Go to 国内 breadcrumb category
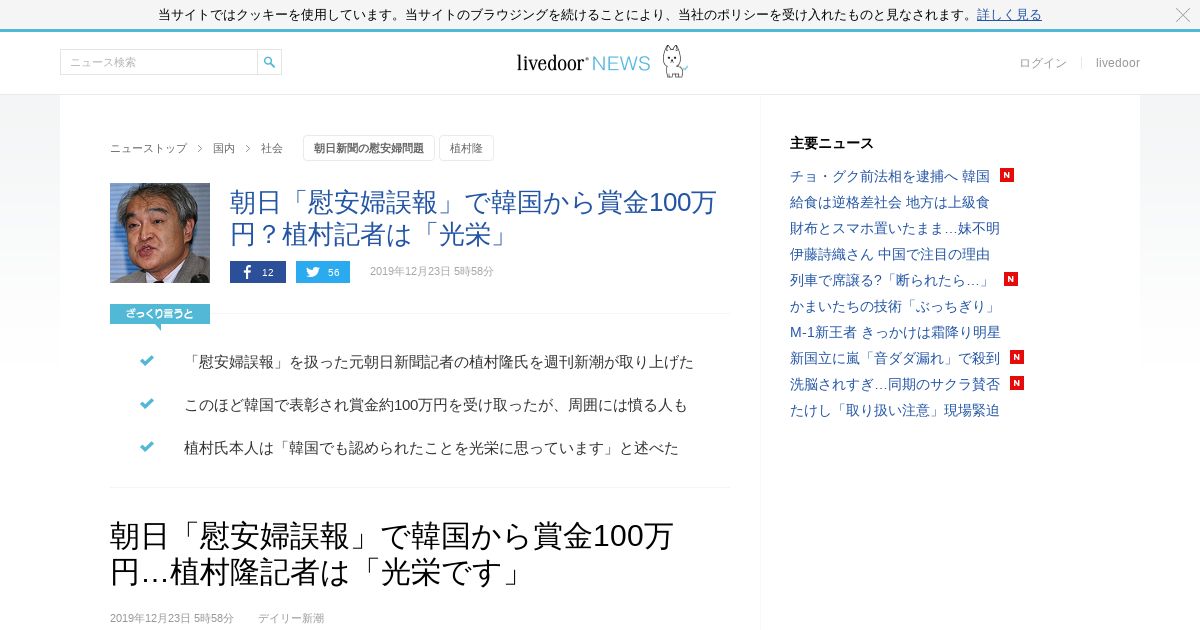 click(224, 148)
